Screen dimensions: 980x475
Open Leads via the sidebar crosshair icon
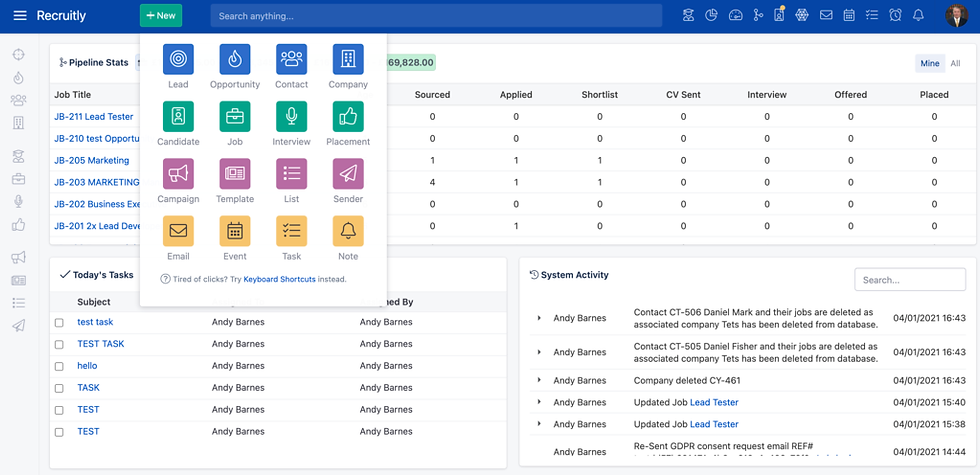[19, 55]
